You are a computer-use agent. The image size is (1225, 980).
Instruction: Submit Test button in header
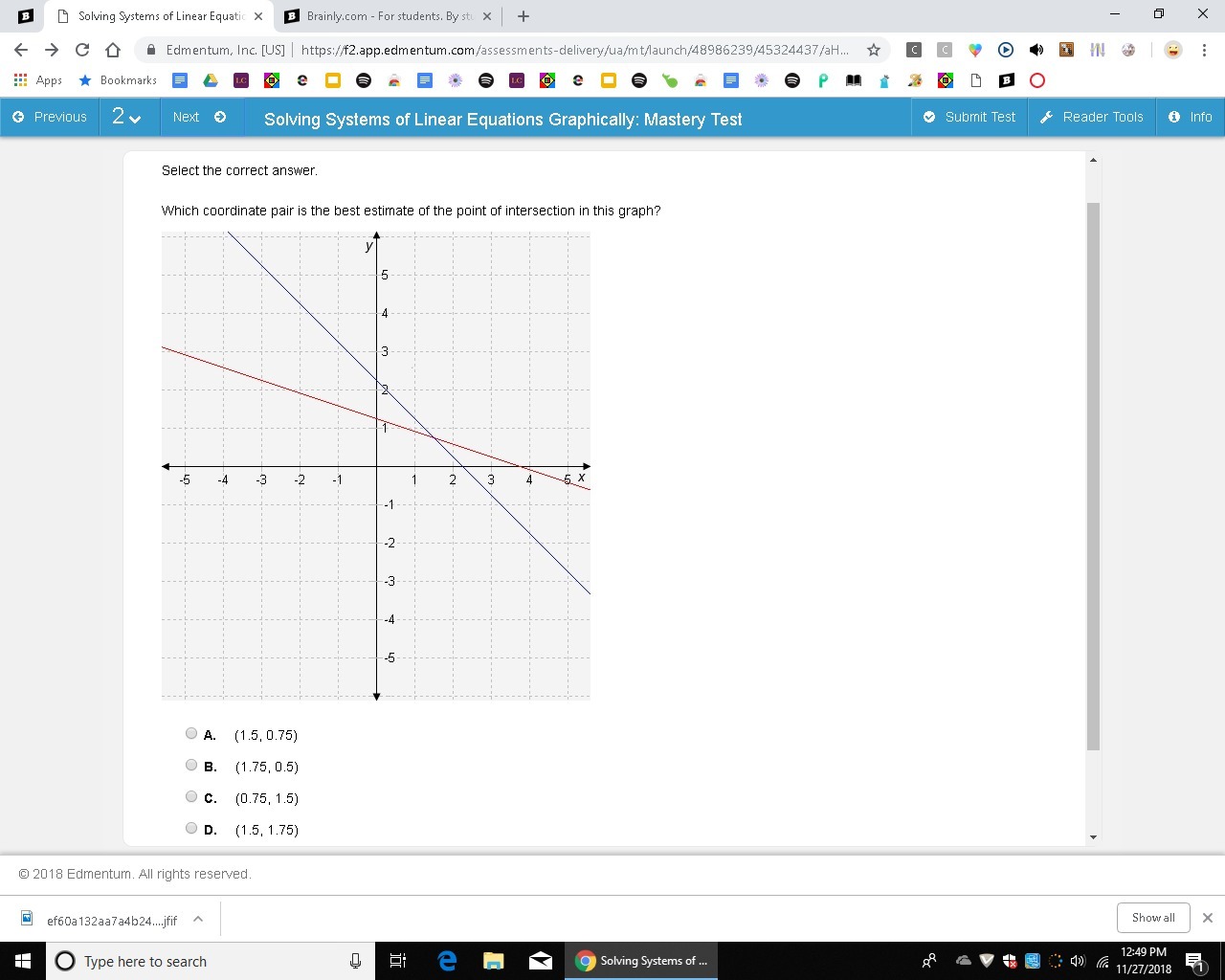point(969,117)
